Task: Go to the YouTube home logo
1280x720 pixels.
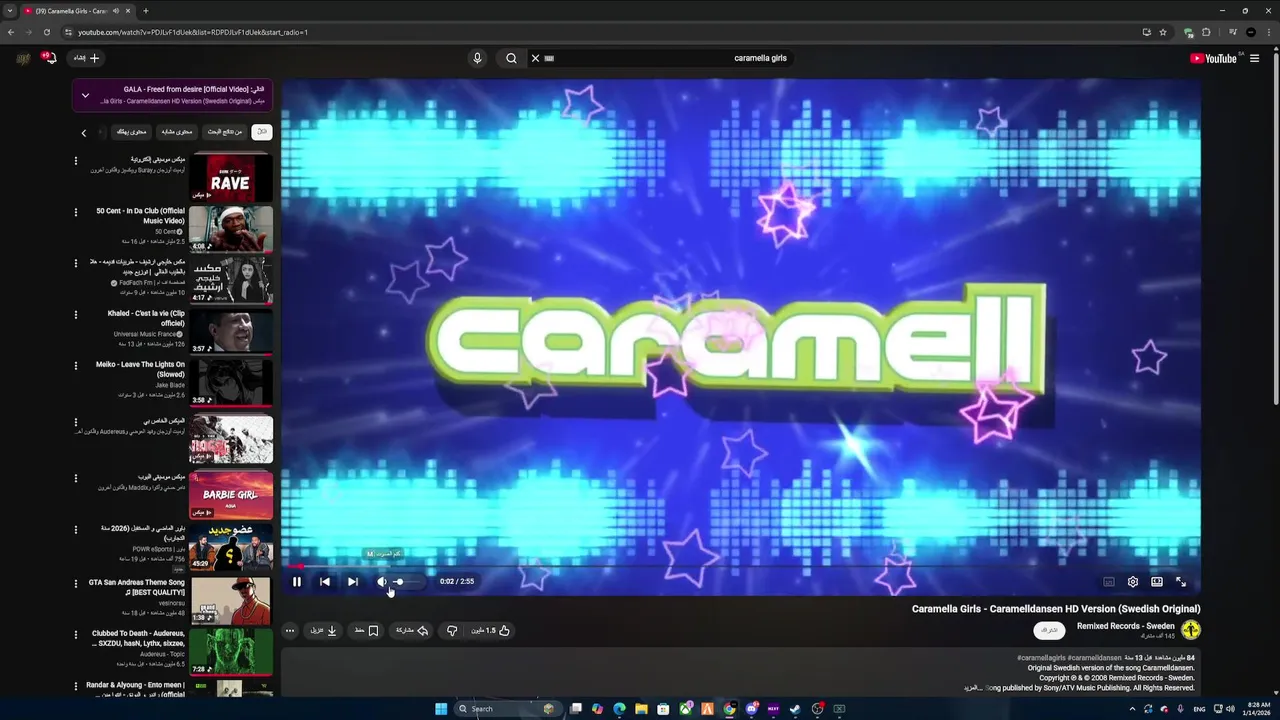Action: (1214, 58)
